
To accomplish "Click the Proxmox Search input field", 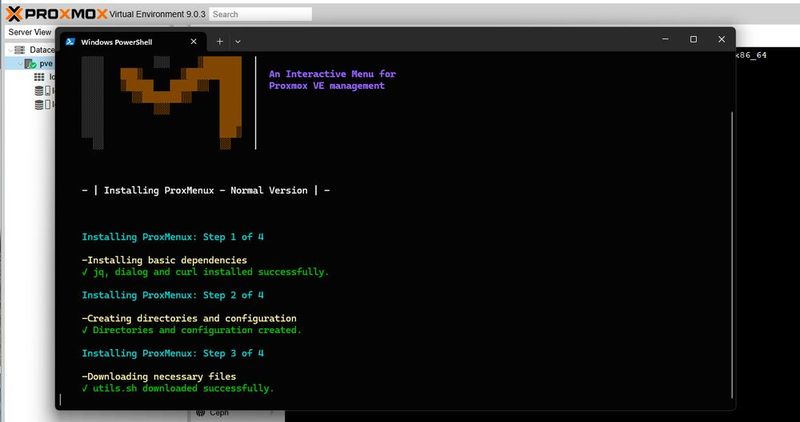I will click(x=261, y=14).
